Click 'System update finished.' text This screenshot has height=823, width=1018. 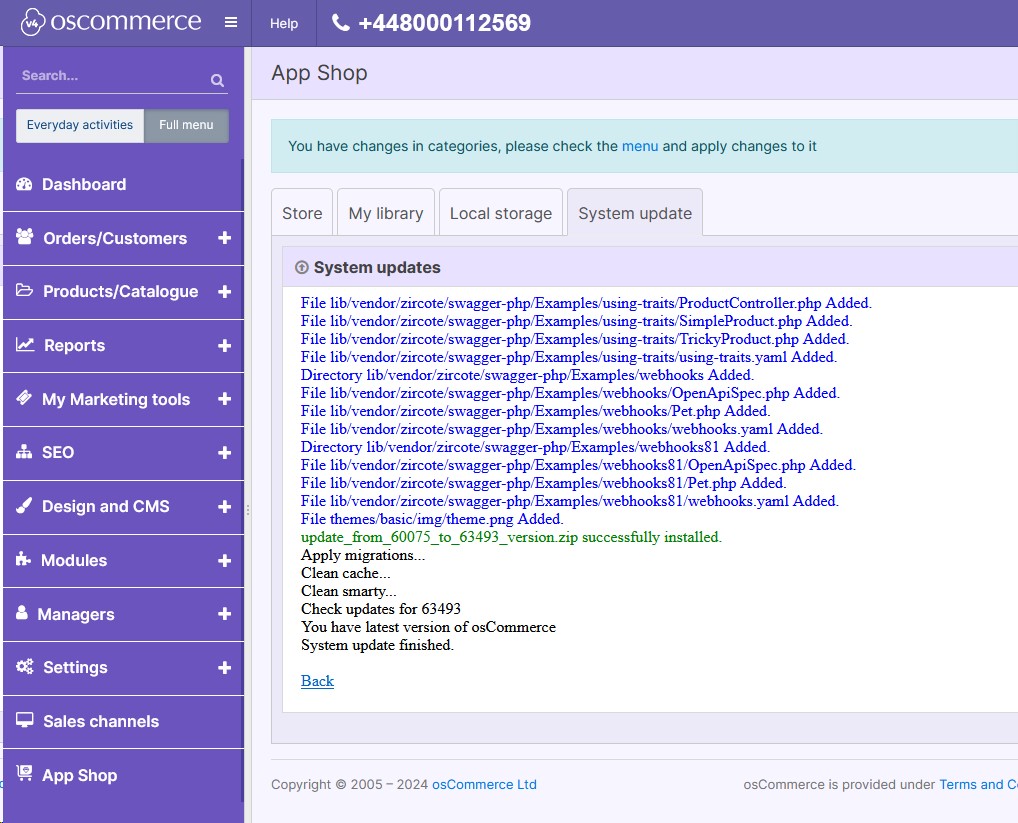377,645
